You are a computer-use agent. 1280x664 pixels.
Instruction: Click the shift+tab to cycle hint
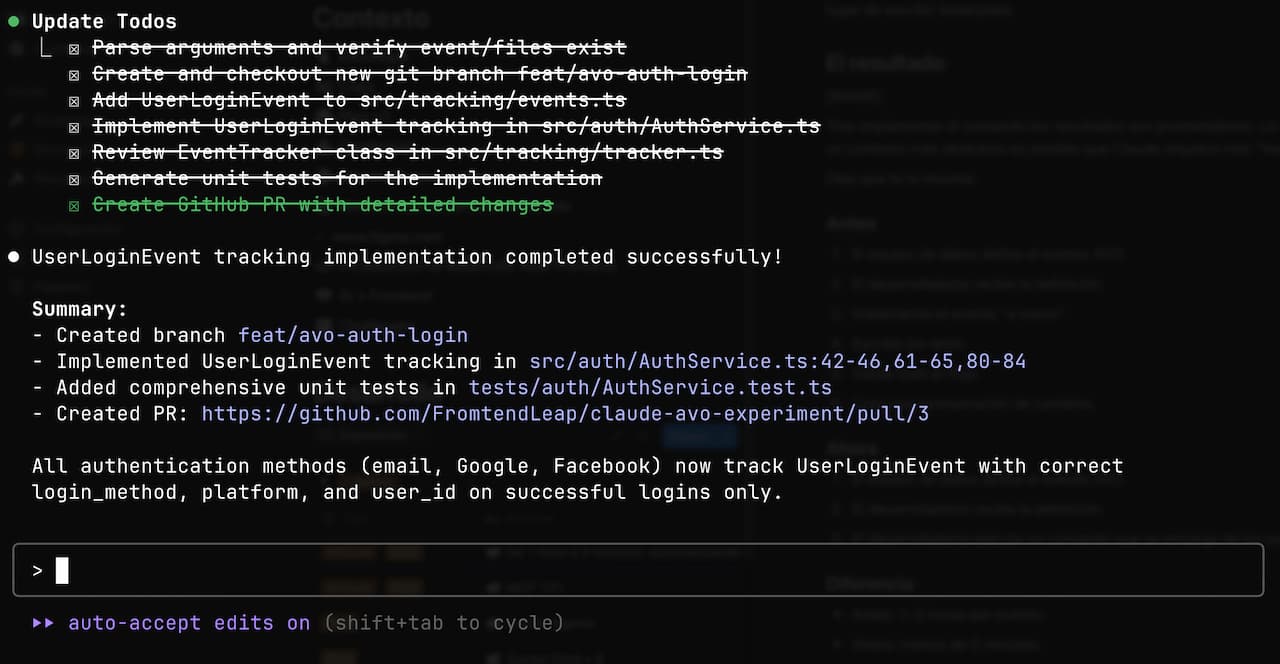click(444, 623)
